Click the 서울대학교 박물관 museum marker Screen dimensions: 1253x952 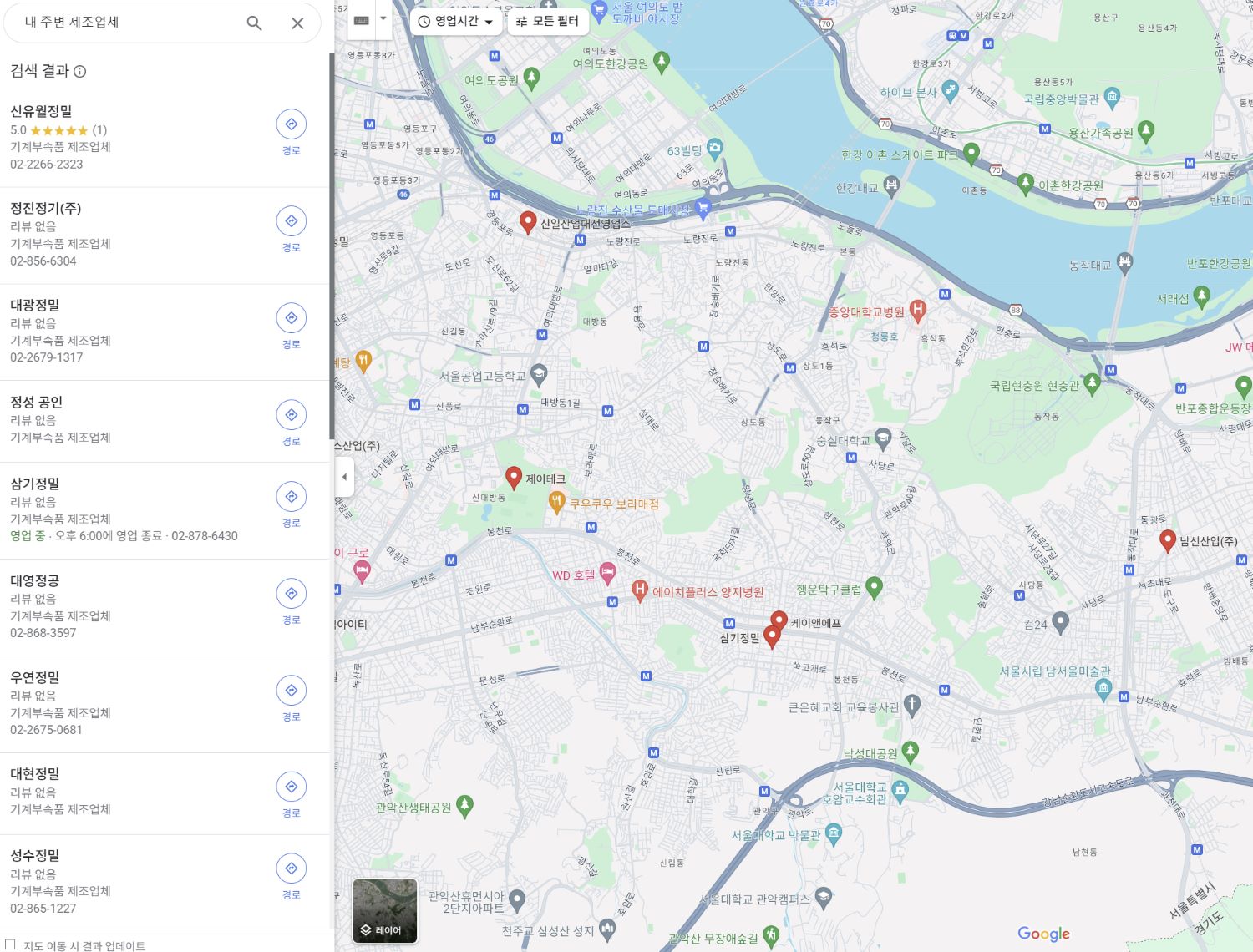tap(834, 833)
